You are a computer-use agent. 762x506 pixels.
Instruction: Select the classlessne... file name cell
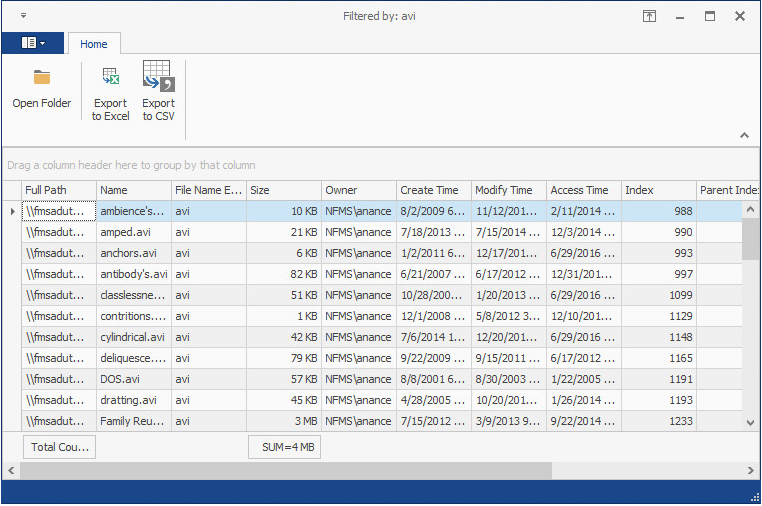point(134,295)
